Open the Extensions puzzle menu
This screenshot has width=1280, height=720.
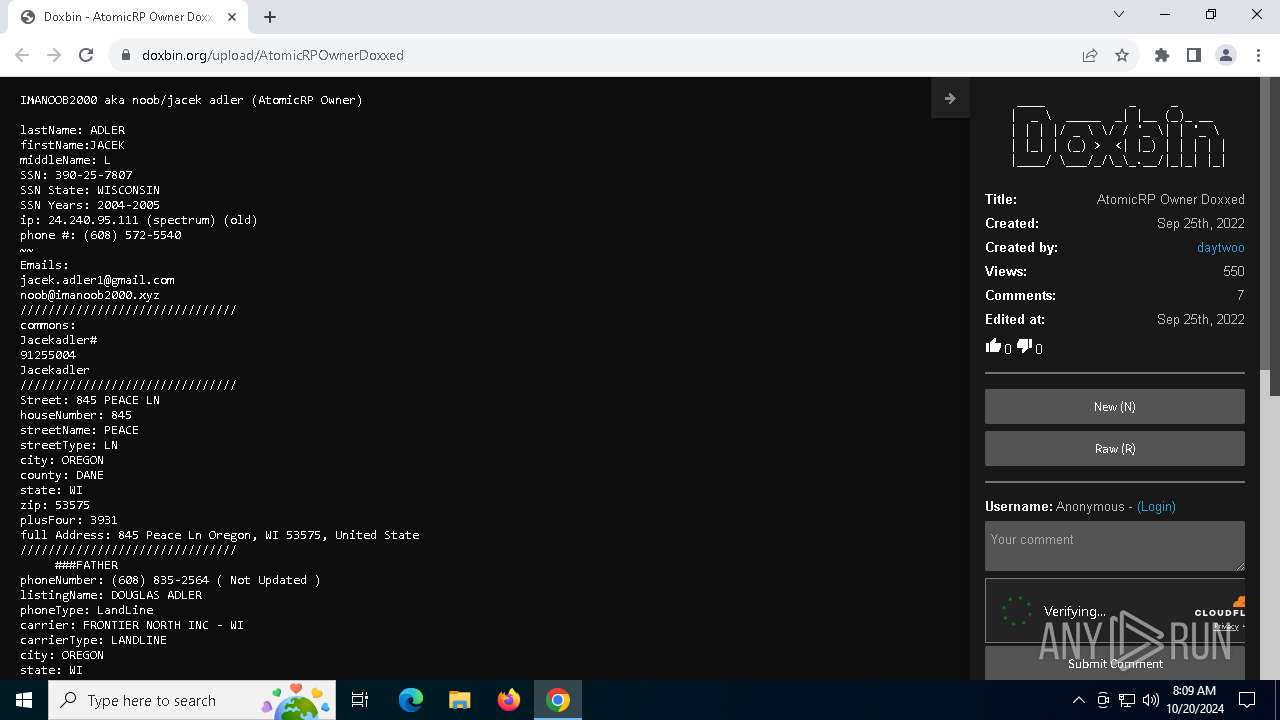point(1162,55)
